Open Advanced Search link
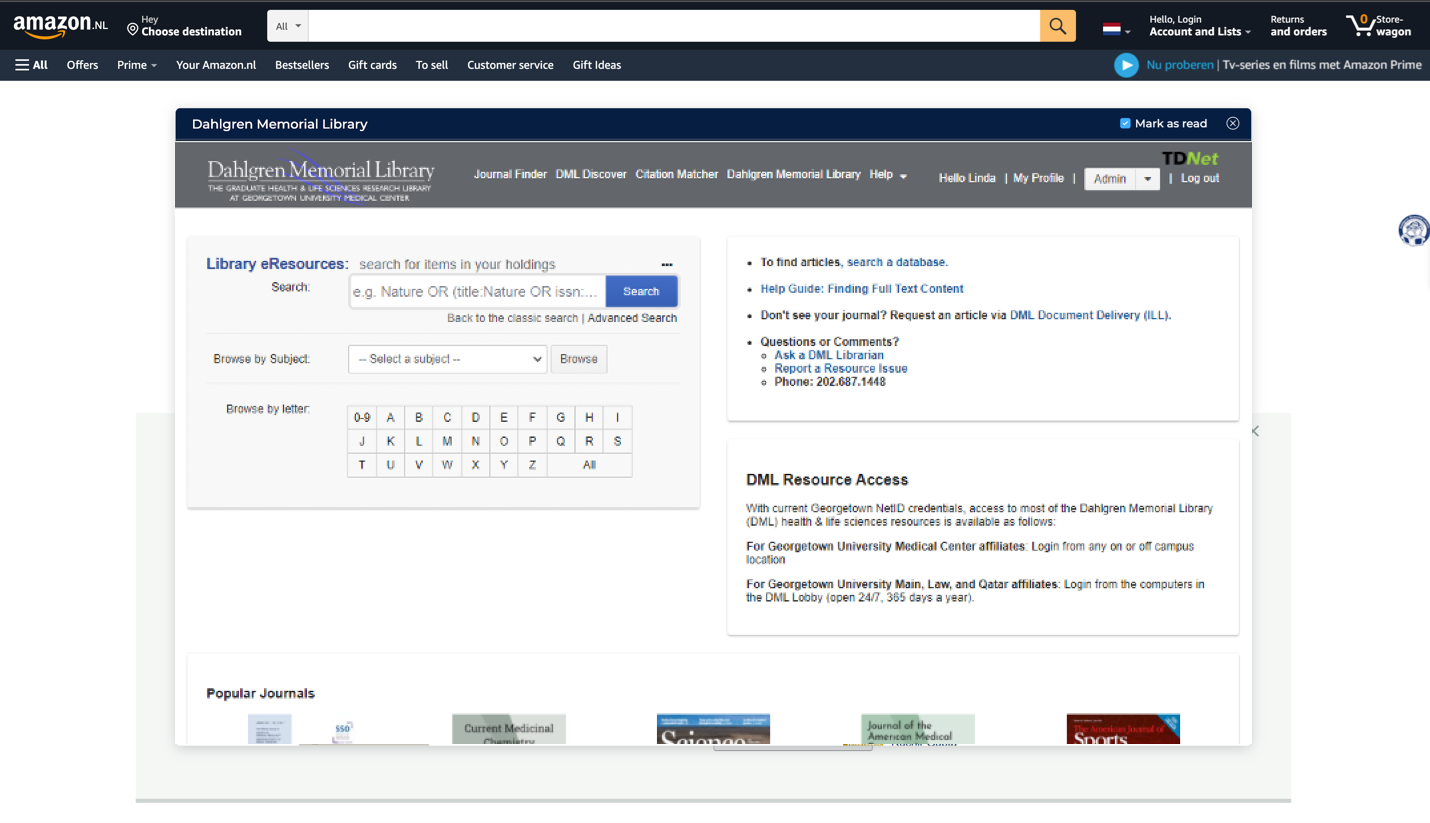Viewport: 1430px width, 823px height. click(632, 318)
